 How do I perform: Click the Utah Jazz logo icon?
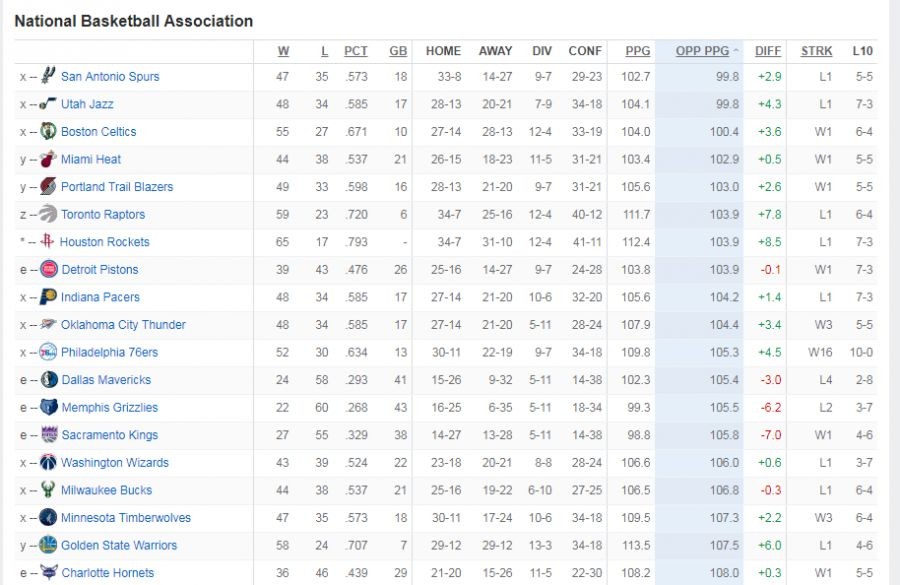[x=49, y=104]
